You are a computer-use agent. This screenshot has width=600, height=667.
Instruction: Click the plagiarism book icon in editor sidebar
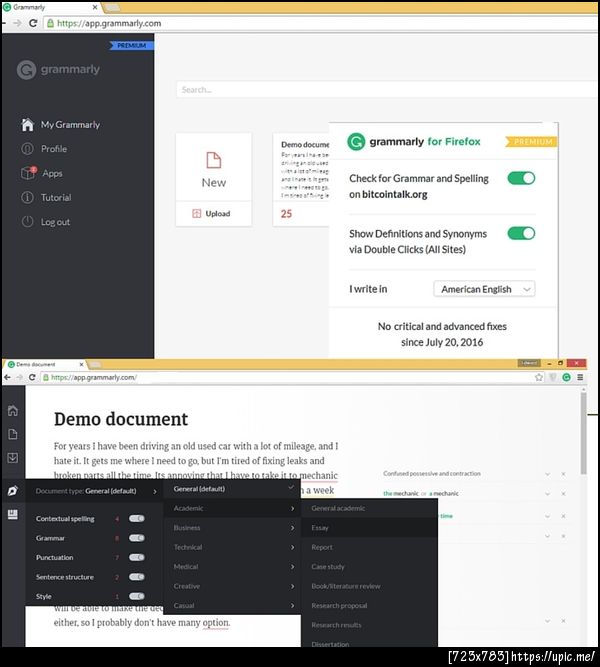tap(13, 514)
